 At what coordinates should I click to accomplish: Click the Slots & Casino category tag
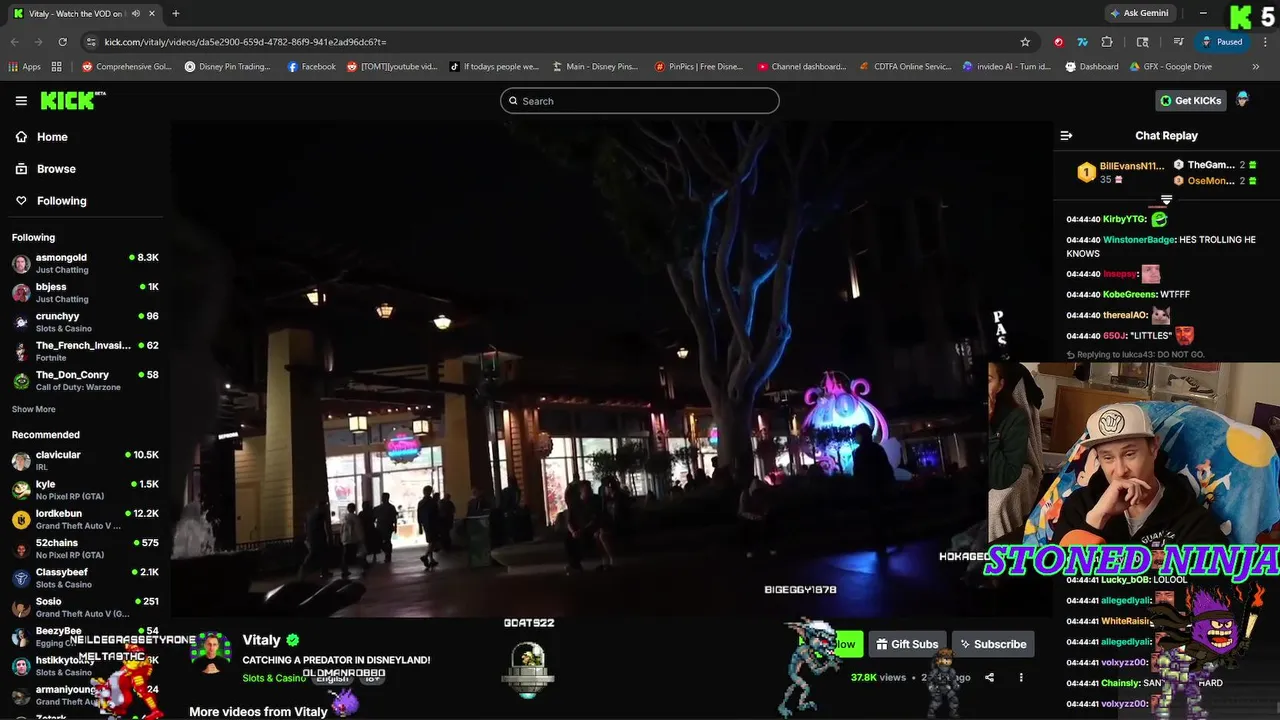click(273, 678)
